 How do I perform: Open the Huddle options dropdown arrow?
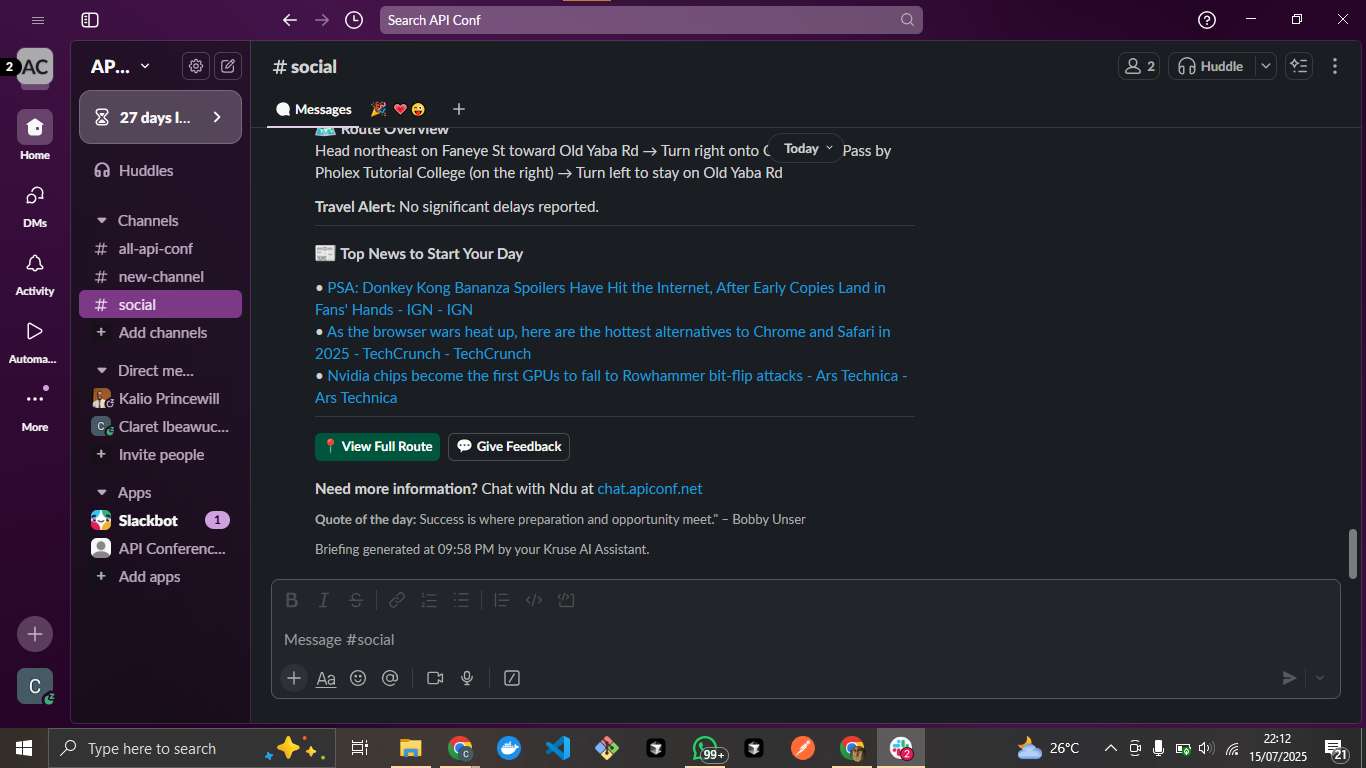(x=1266, y=66)
